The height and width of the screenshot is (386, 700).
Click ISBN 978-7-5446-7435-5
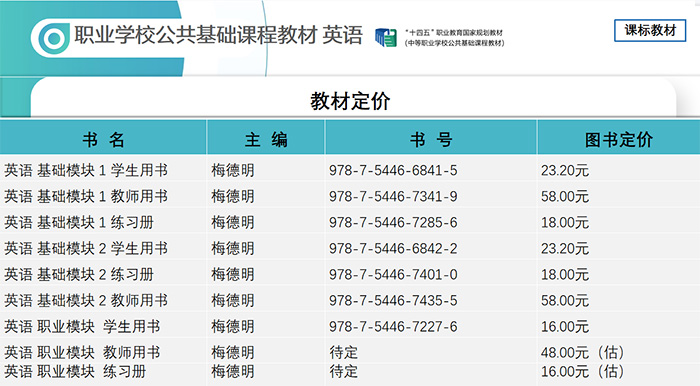point(393,300)
